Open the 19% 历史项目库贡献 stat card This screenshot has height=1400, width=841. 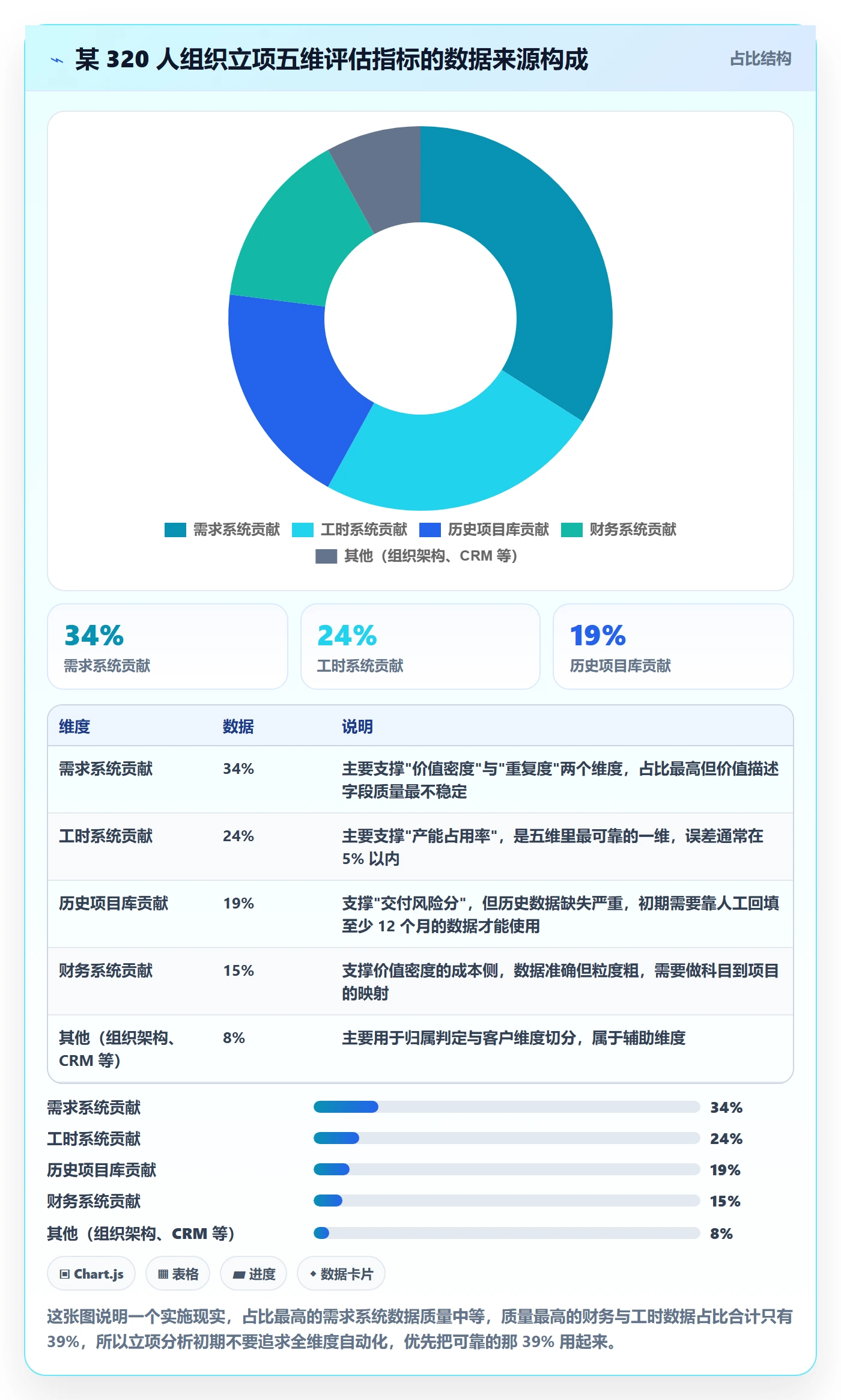[x=673, y=647]
